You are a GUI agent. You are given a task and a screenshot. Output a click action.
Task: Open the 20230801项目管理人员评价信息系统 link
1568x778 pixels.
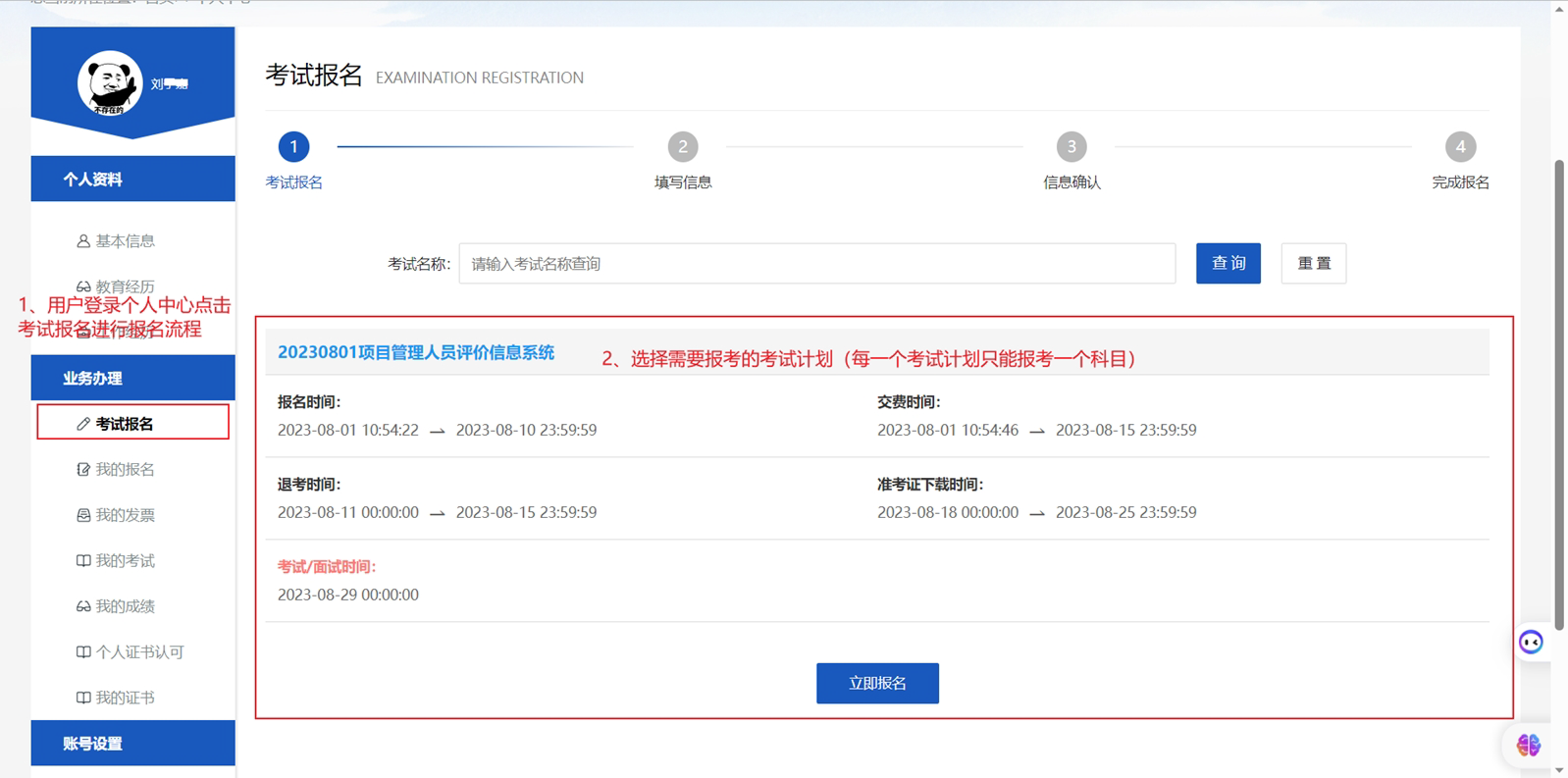click(416, 353)
